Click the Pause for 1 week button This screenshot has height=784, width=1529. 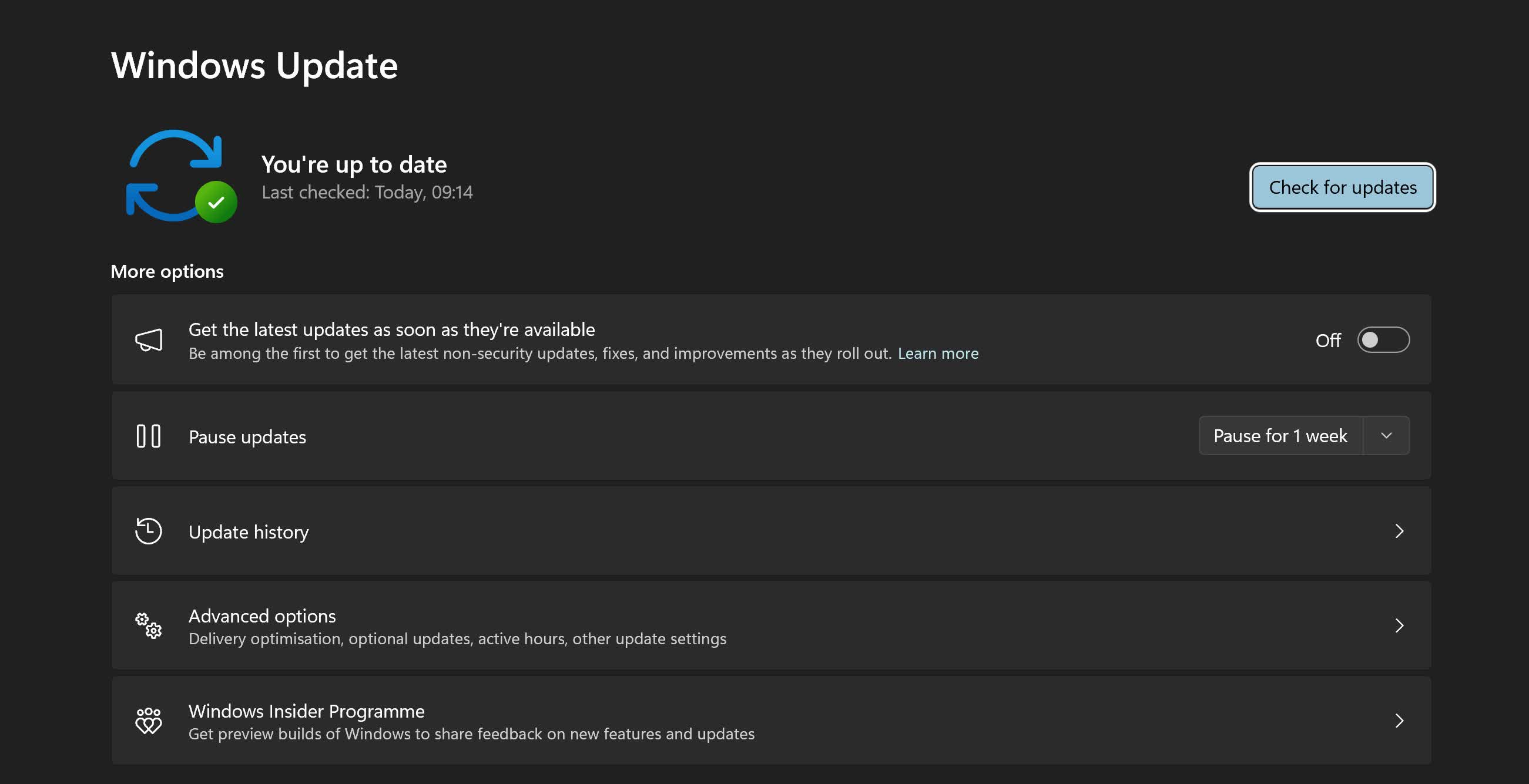tap(1280, 436)
